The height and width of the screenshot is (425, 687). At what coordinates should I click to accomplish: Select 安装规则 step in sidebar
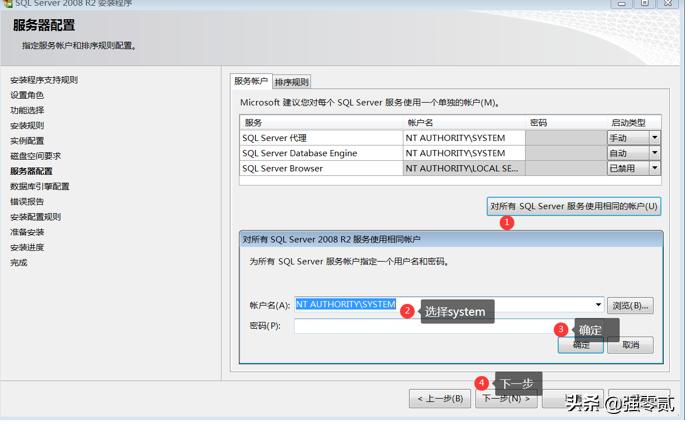coord(27,126)
